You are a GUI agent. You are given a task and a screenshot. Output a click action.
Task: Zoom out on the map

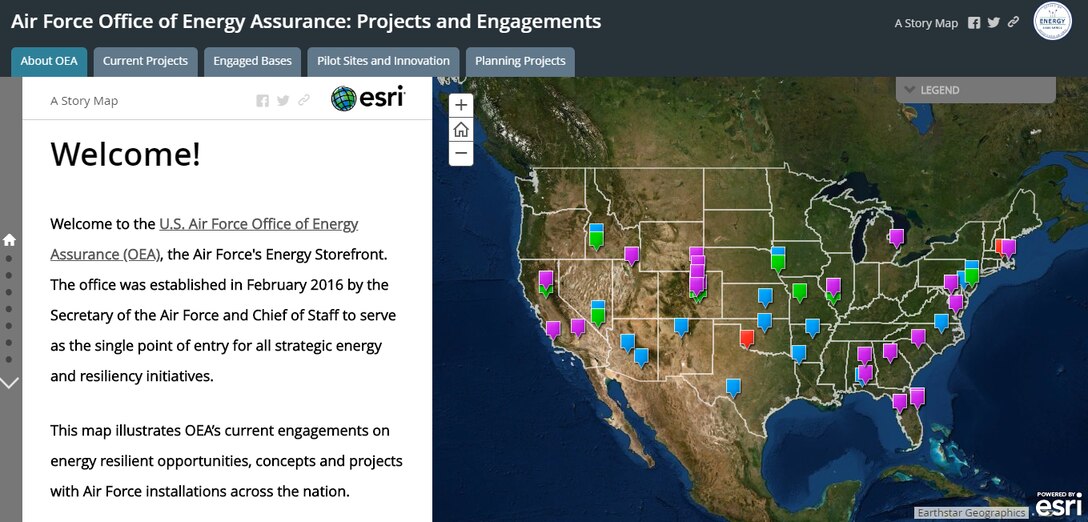461,153
